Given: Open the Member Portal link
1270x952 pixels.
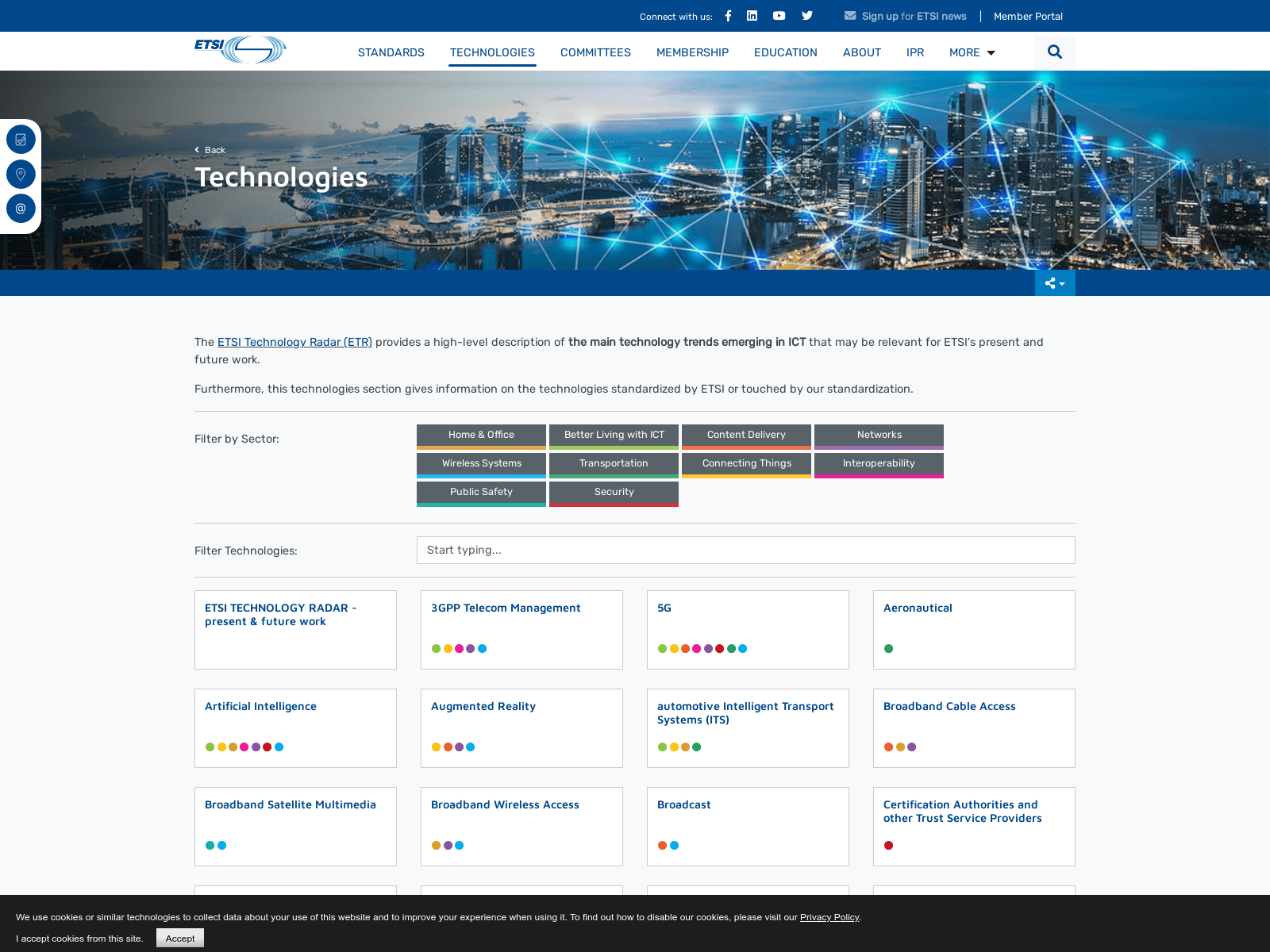Looking at the screenshot, I should (1028, 17).
